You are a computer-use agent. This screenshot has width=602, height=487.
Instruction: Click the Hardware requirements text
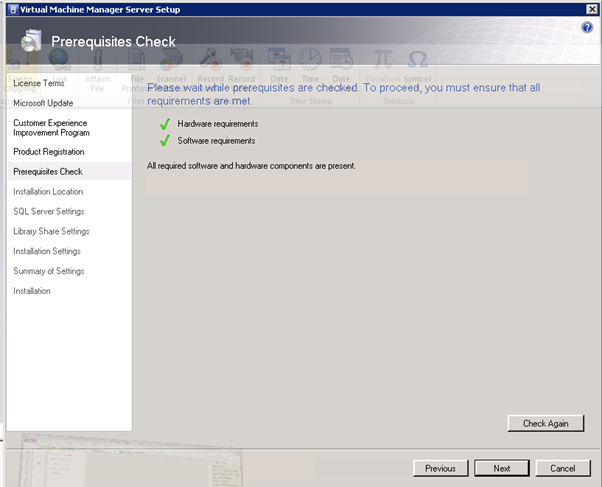218,124
